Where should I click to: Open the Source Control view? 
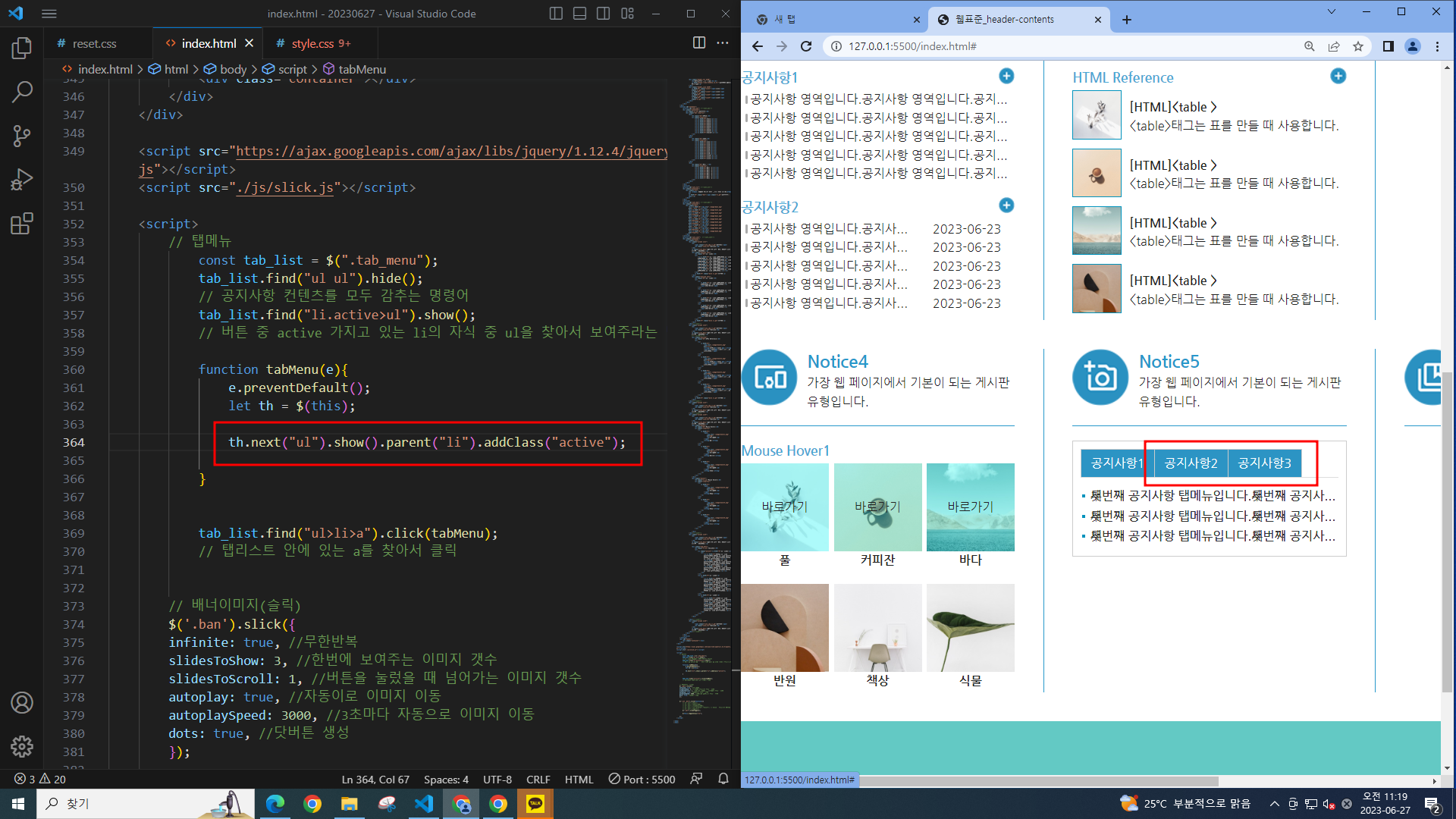(22, 136)
